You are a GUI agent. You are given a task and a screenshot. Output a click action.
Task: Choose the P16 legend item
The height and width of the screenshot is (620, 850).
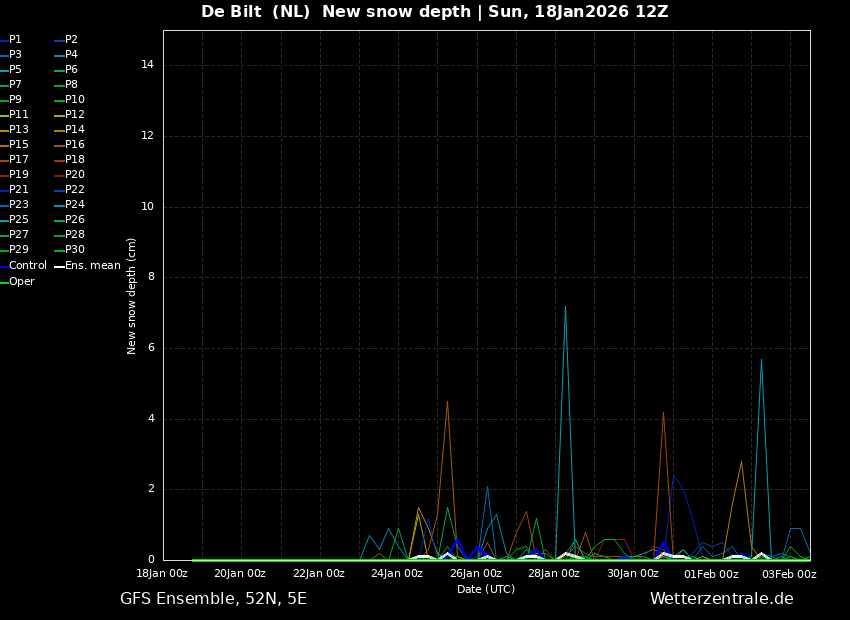coord(69,145)
